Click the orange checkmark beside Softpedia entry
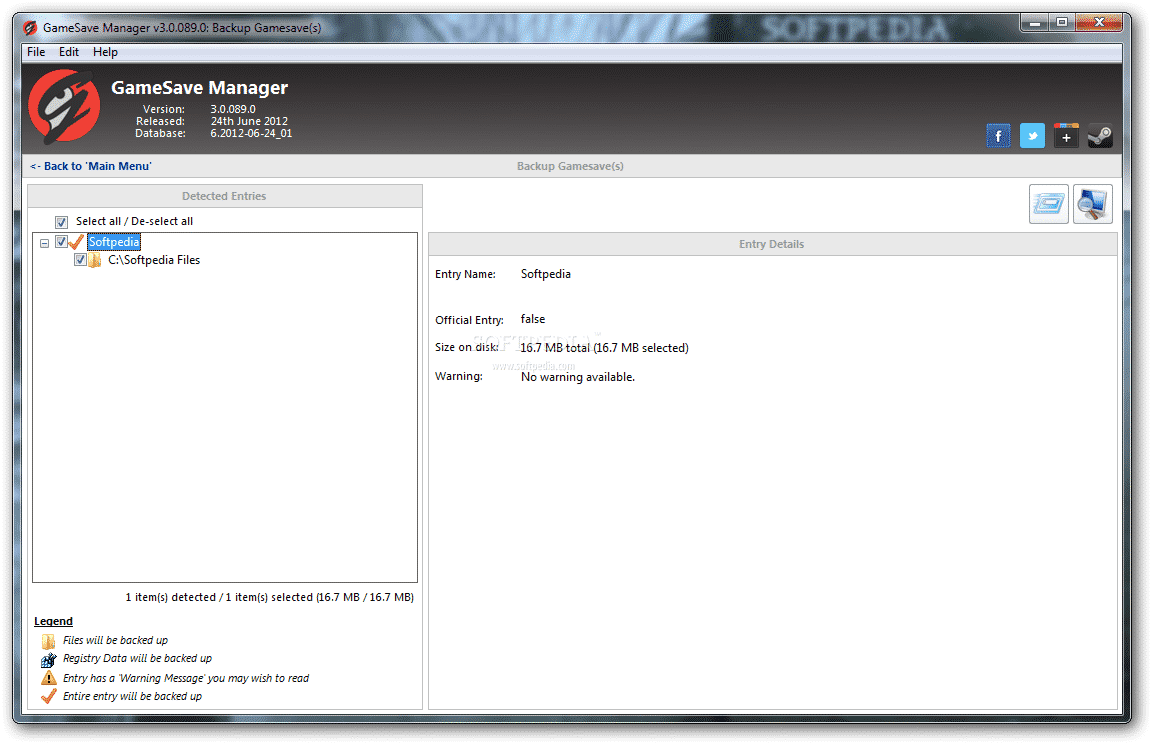Screen dimensions: 1152x744 (76, 242)
